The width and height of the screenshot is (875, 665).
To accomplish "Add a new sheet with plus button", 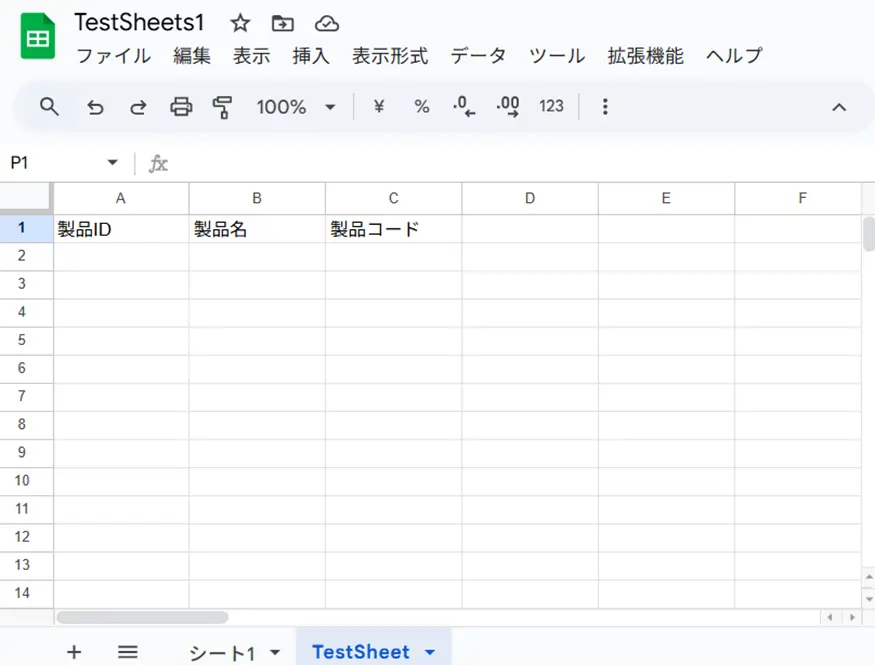I will coord(74,652).
